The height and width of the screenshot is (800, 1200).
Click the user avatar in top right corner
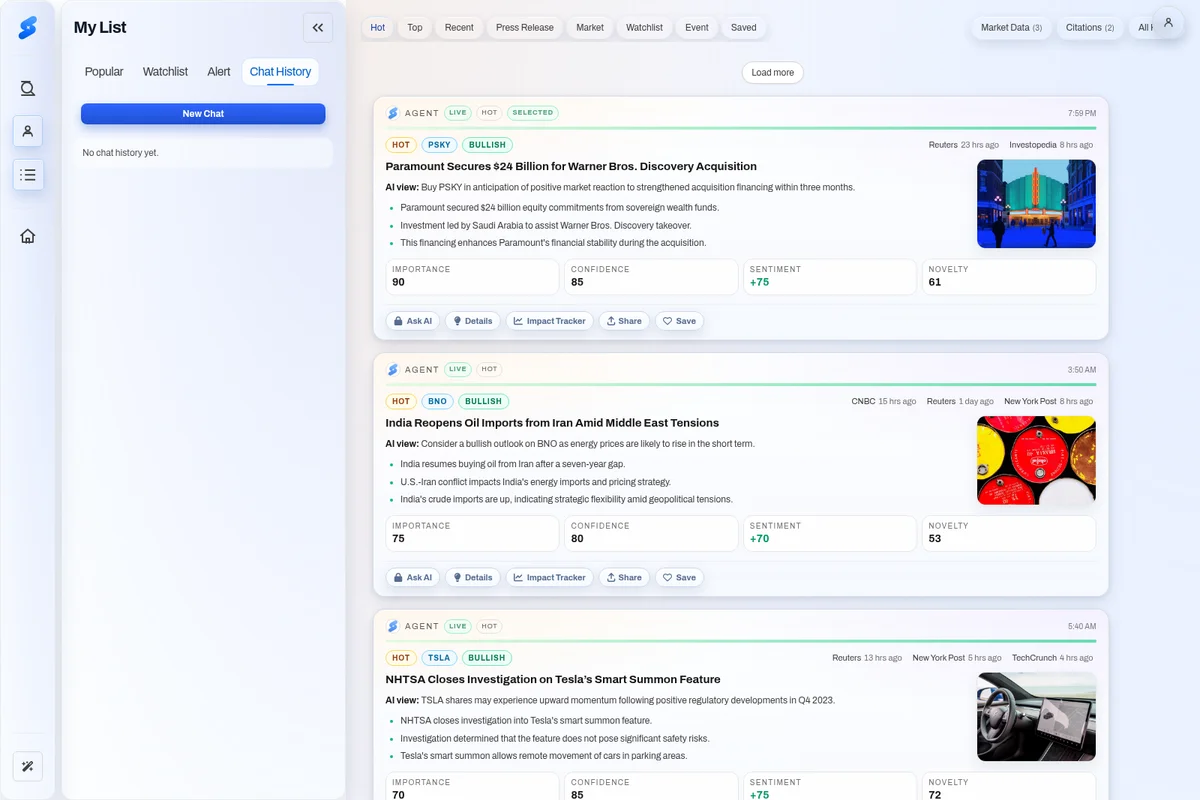point(1168,21)
